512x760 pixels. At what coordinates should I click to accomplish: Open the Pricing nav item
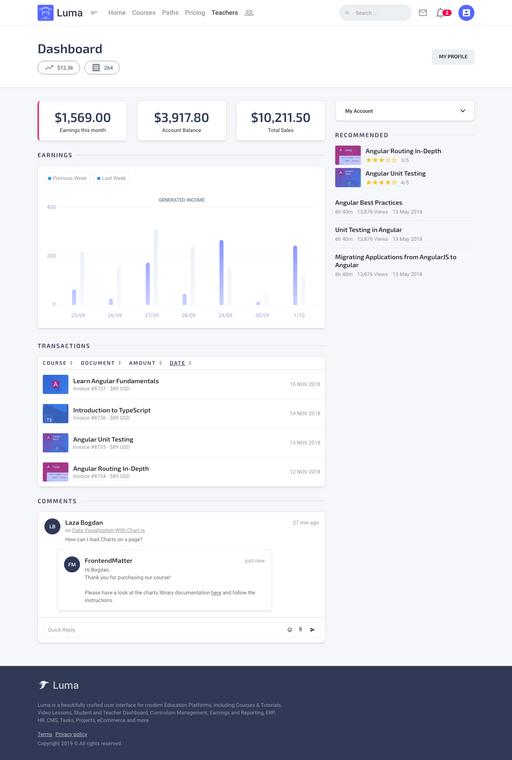tap(195, 13)
